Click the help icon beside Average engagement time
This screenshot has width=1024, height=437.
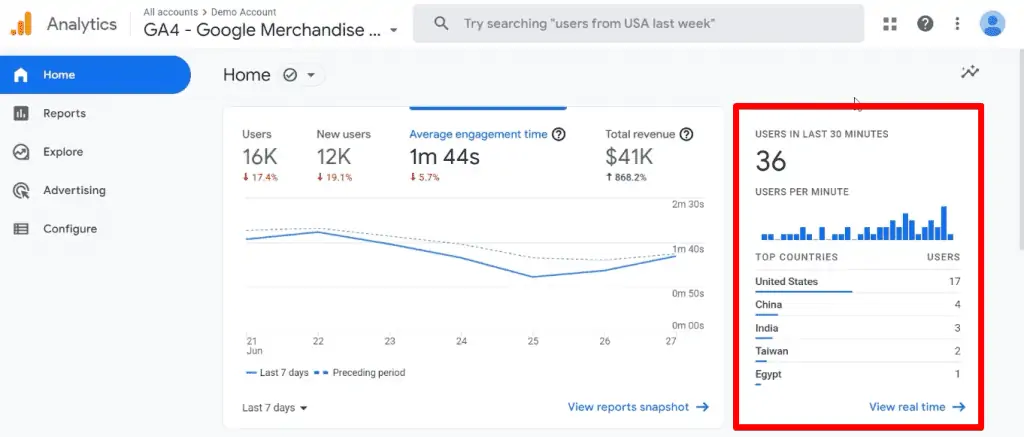559,134
